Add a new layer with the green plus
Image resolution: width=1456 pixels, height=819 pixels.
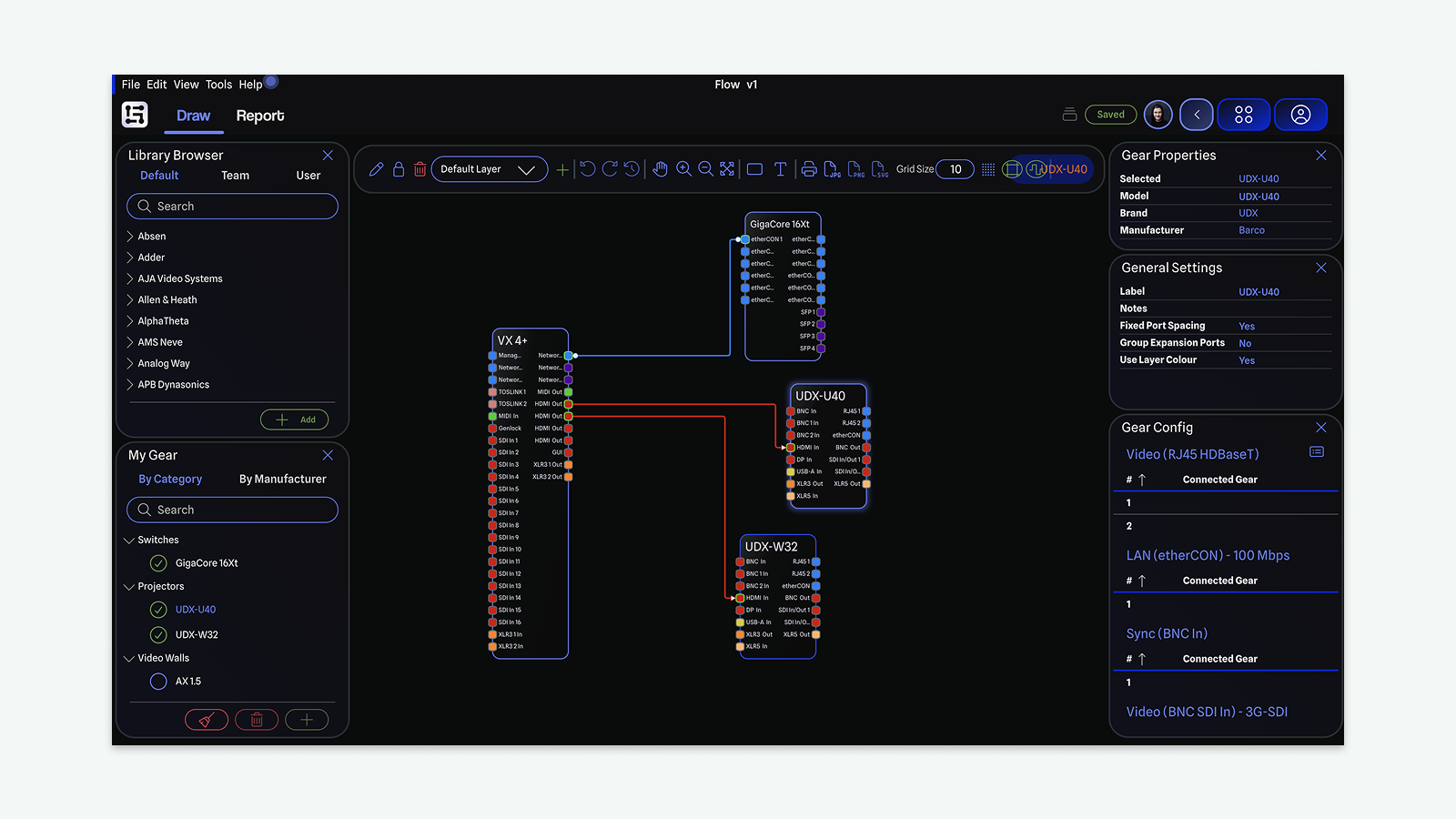pos(562,169)
